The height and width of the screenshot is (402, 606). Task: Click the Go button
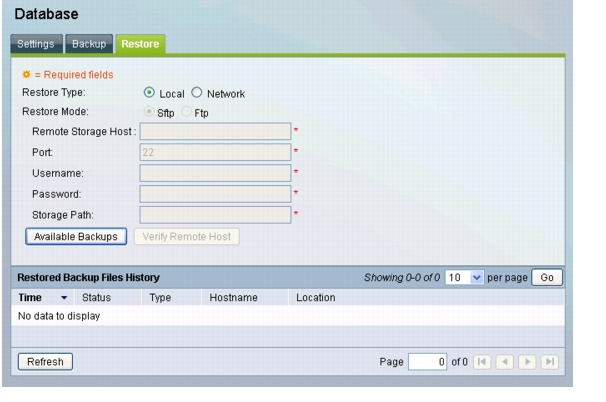tap(547, 278)
